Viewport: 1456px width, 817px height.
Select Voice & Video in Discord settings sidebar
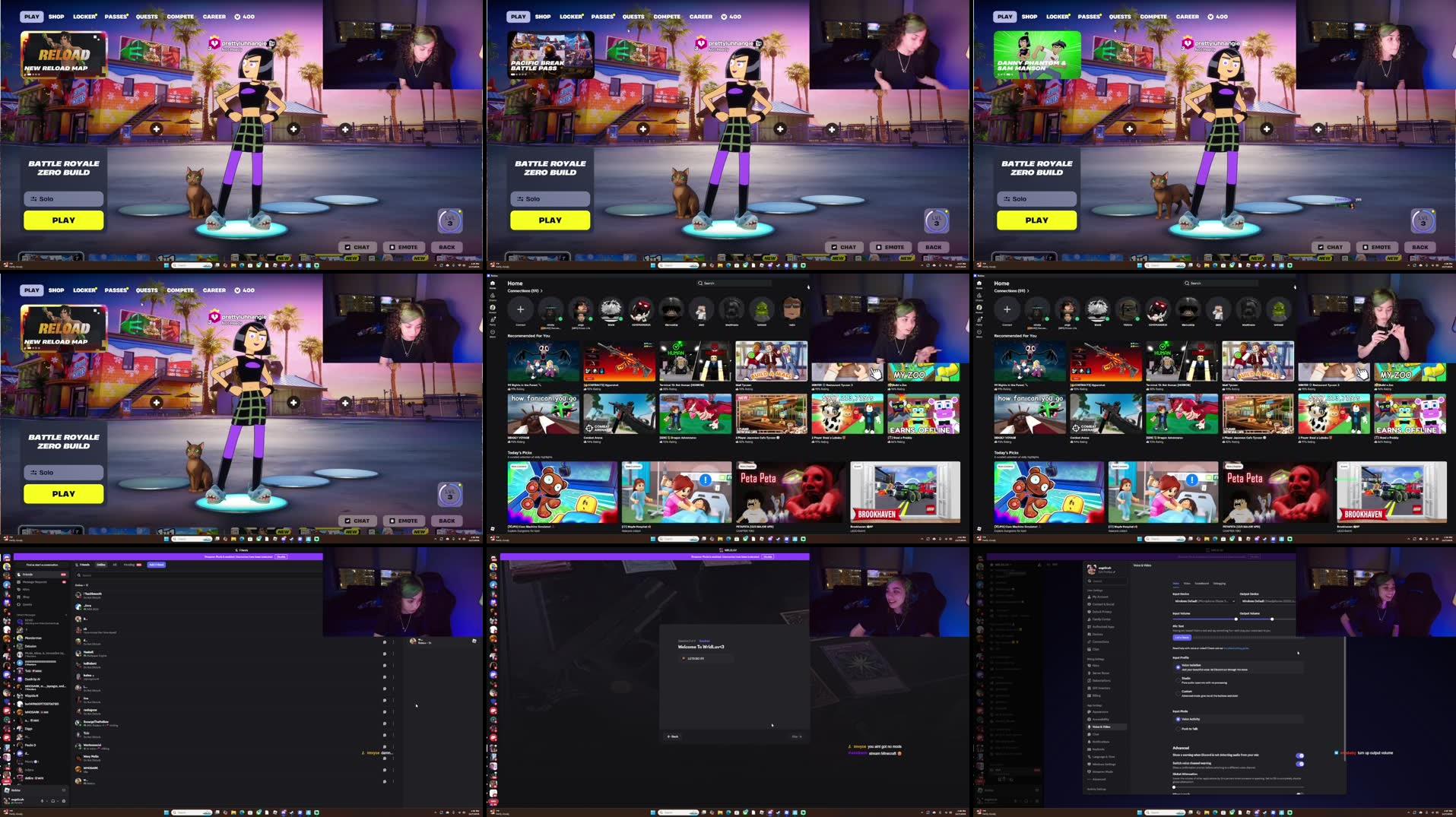click(1101, 727)
